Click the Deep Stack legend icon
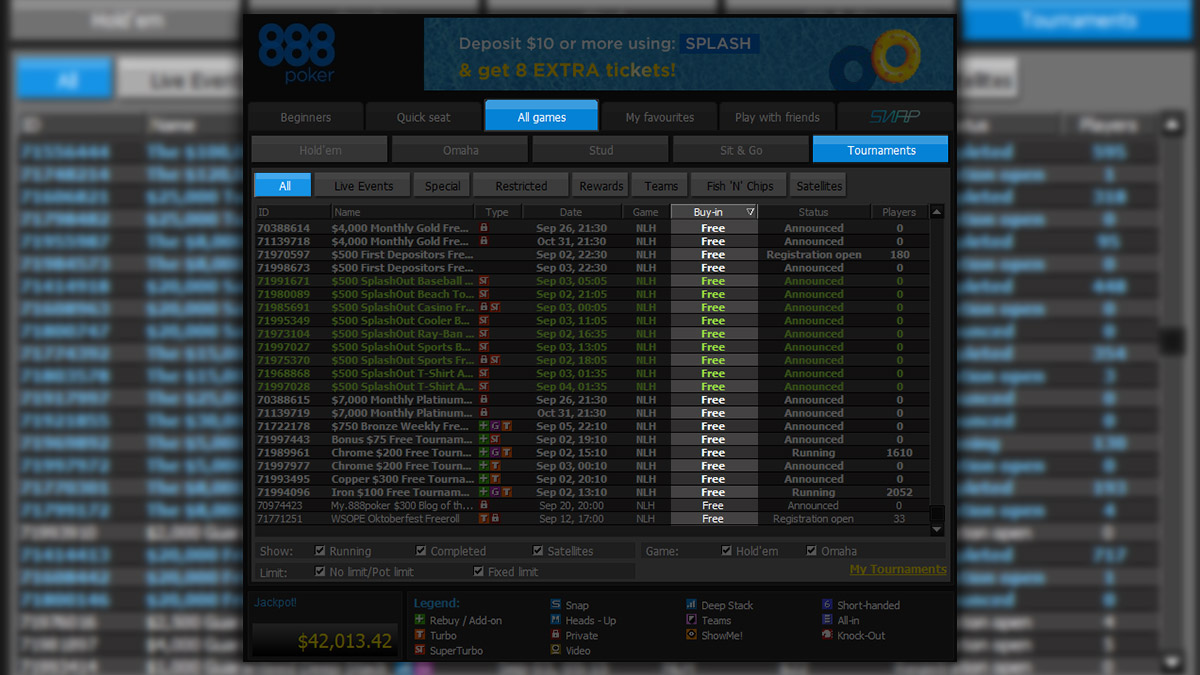This screenshot has height=675, width=1200. [x=690, y=605]
